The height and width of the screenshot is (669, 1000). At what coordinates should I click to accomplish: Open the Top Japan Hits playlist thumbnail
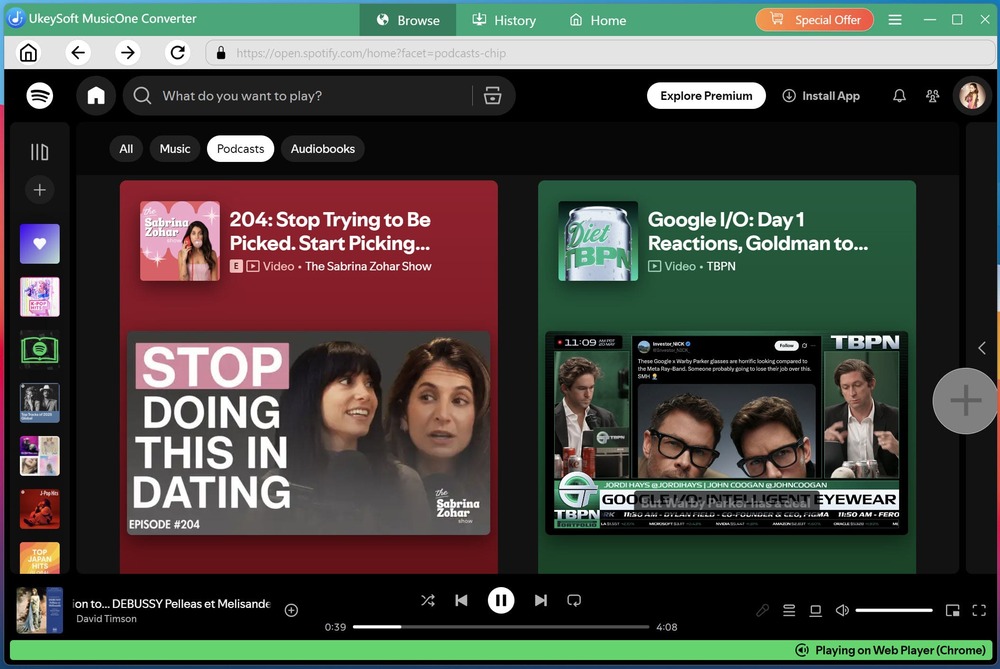pos(40,557)
